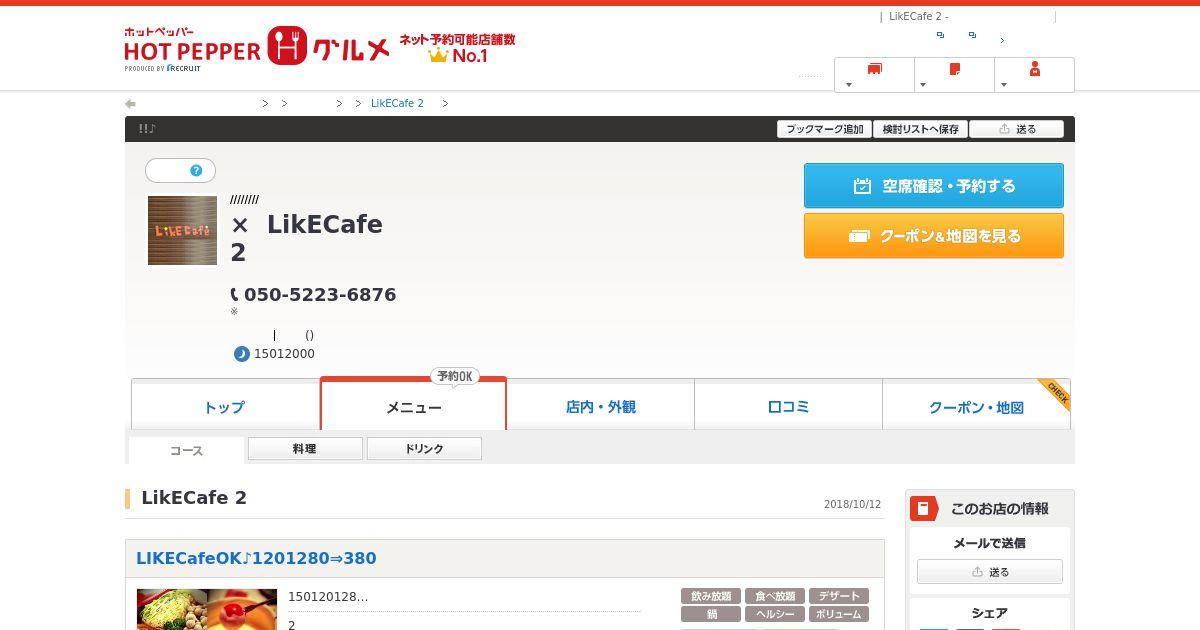Click 検討リストへ保存 button

[x=920, y=129]
